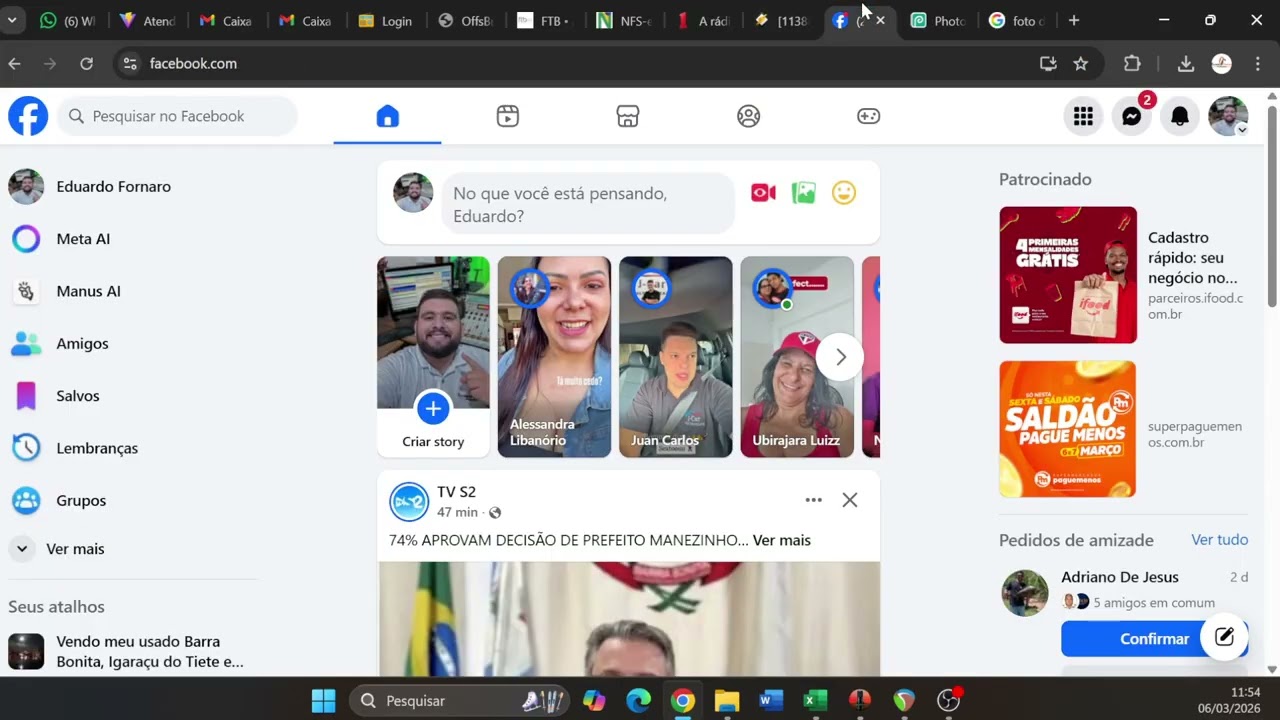This screenshot has height=720, width=1280.
Task: Open Adriano De Jesus profile
Action: tap(1120, 577)
